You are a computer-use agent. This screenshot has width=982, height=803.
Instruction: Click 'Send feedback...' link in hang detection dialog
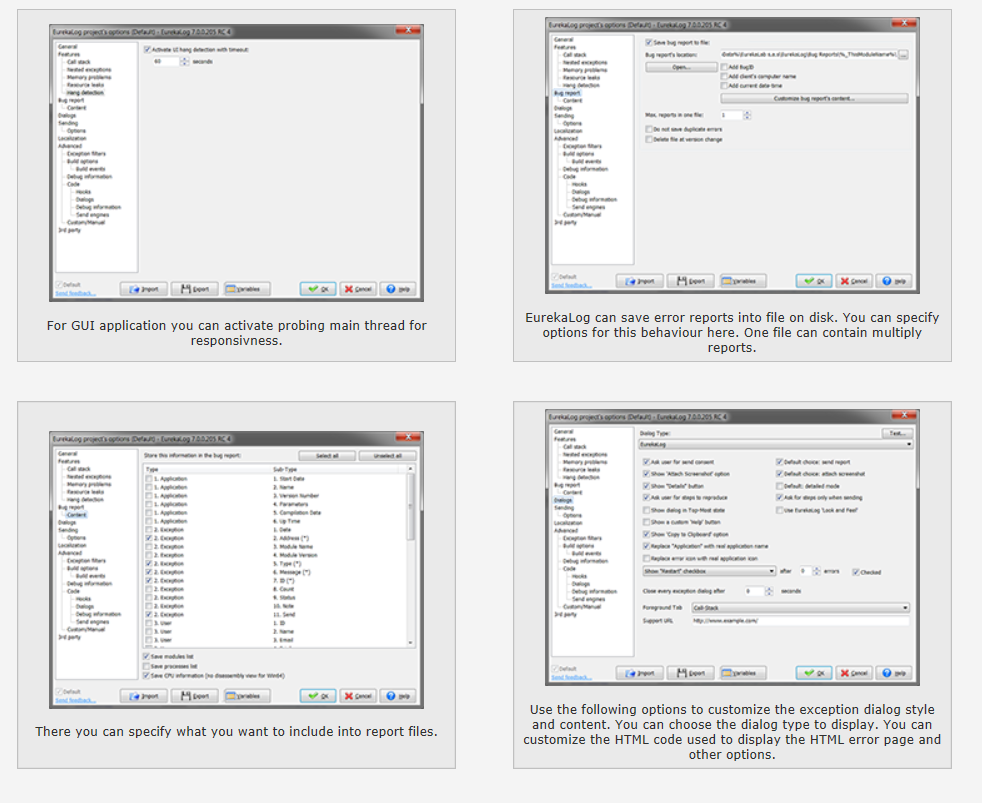(x=75, y=293)
